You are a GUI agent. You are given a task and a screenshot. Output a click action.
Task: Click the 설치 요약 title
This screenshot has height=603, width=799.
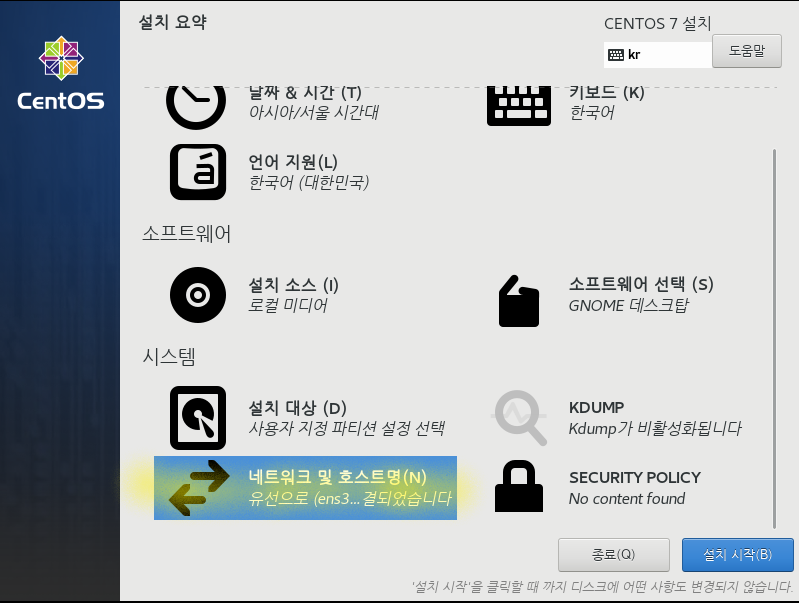tap(173, 22)
